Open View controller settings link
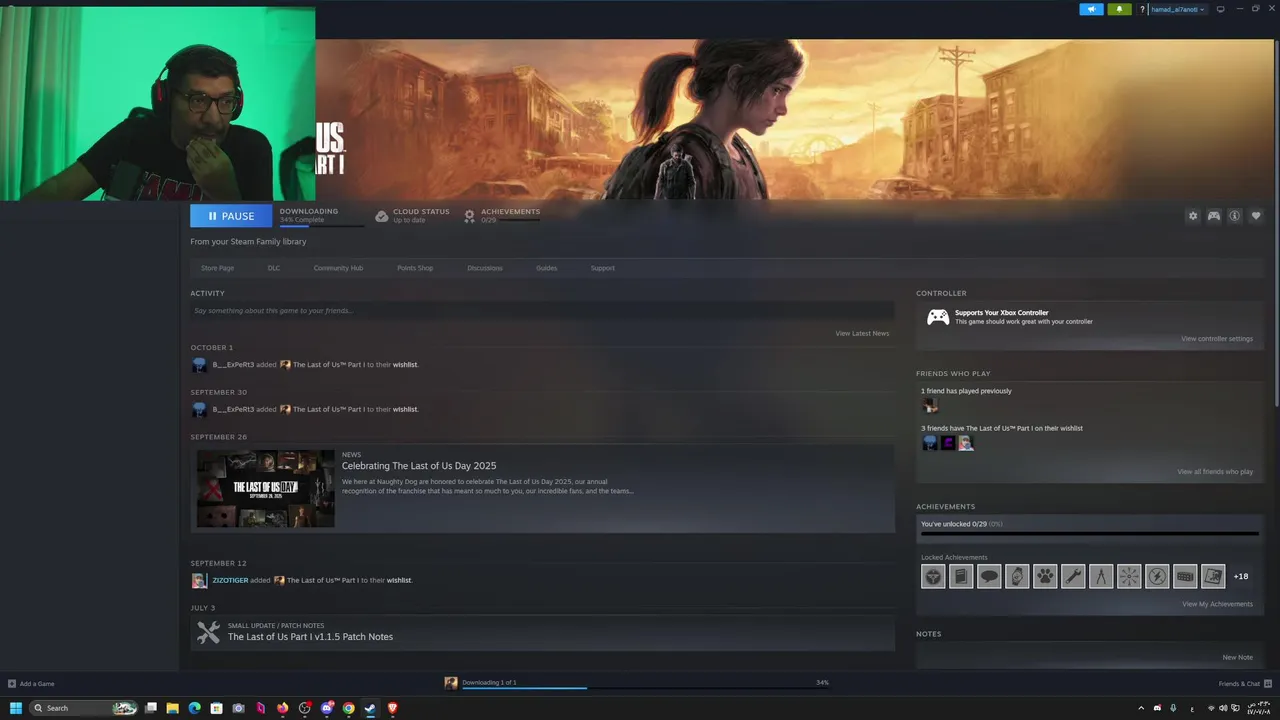The image size is (1280, 720). click(1216, 339)
